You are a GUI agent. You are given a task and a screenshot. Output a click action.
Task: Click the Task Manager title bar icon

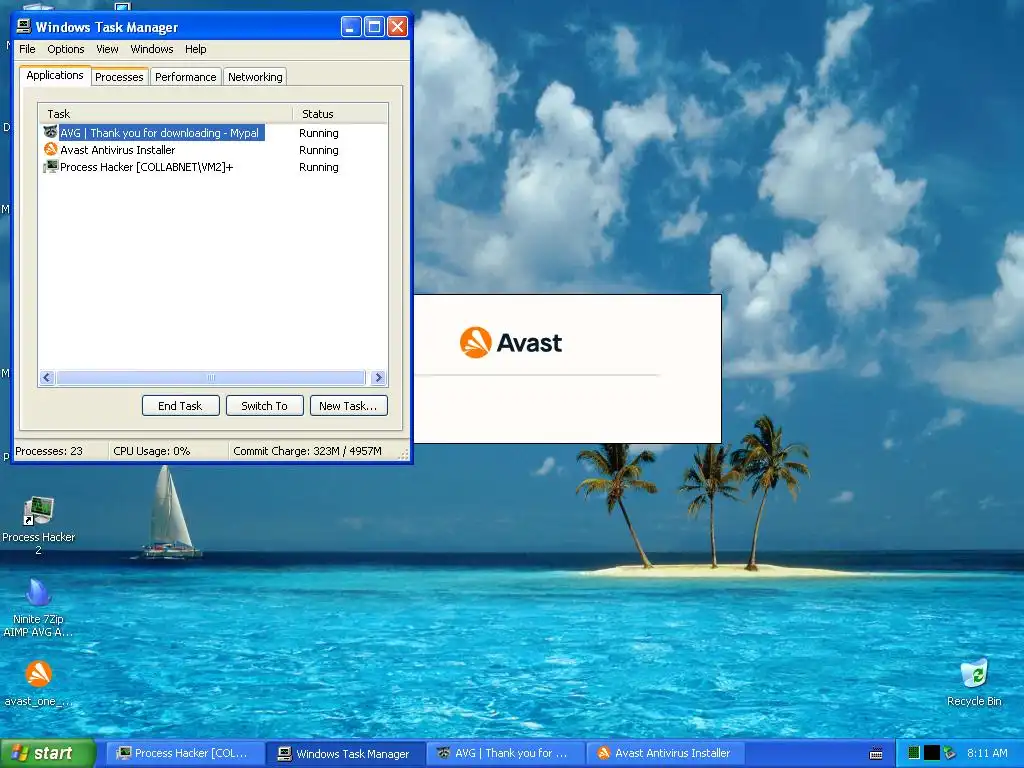coord(24,26)
